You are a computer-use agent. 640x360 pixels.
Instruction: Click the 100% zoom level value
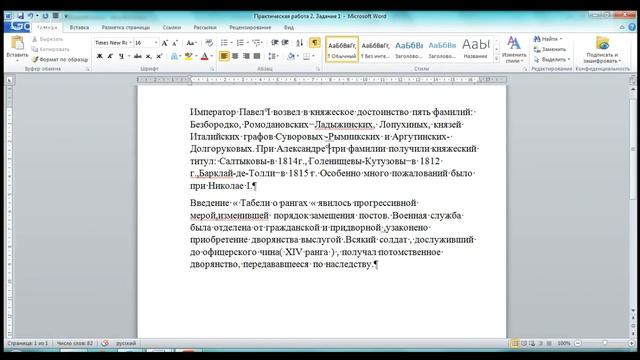tap(564, 343)
